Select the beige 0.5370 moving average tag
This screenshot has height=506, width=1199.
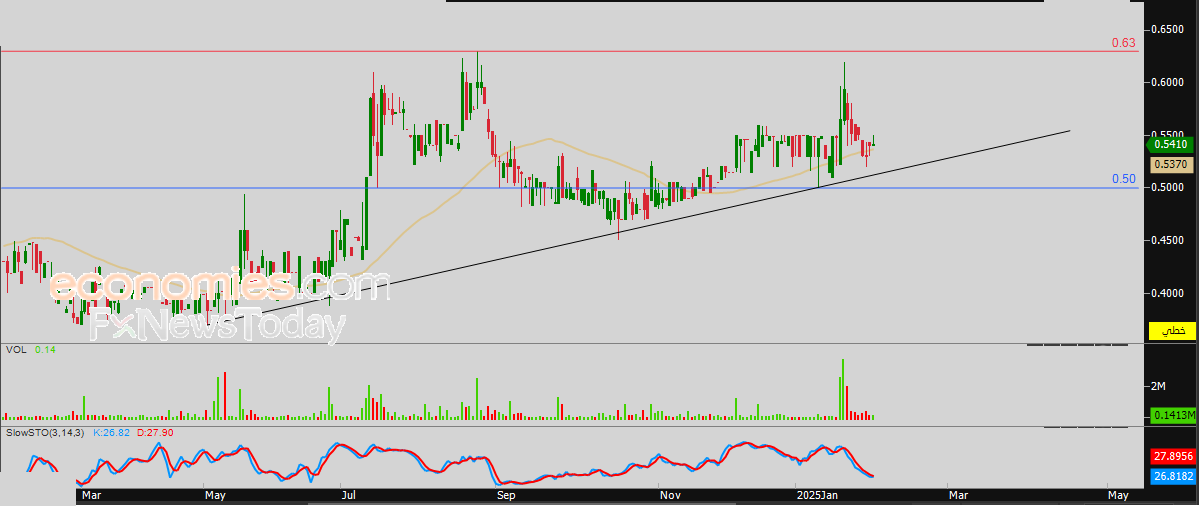[1171, 164]
